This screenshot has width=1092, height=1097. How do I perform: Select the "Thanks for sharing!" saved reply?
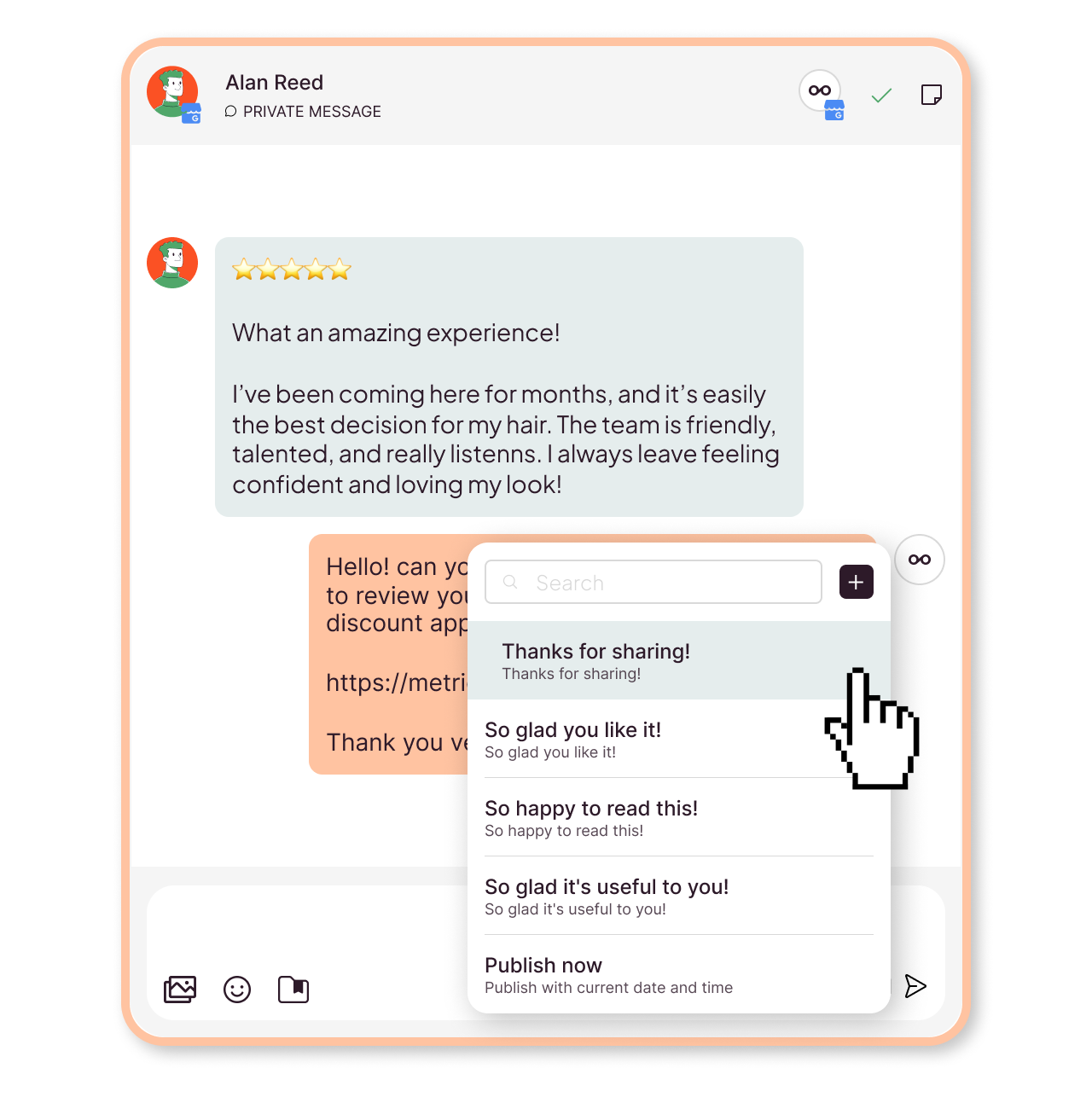pos(679,661)
